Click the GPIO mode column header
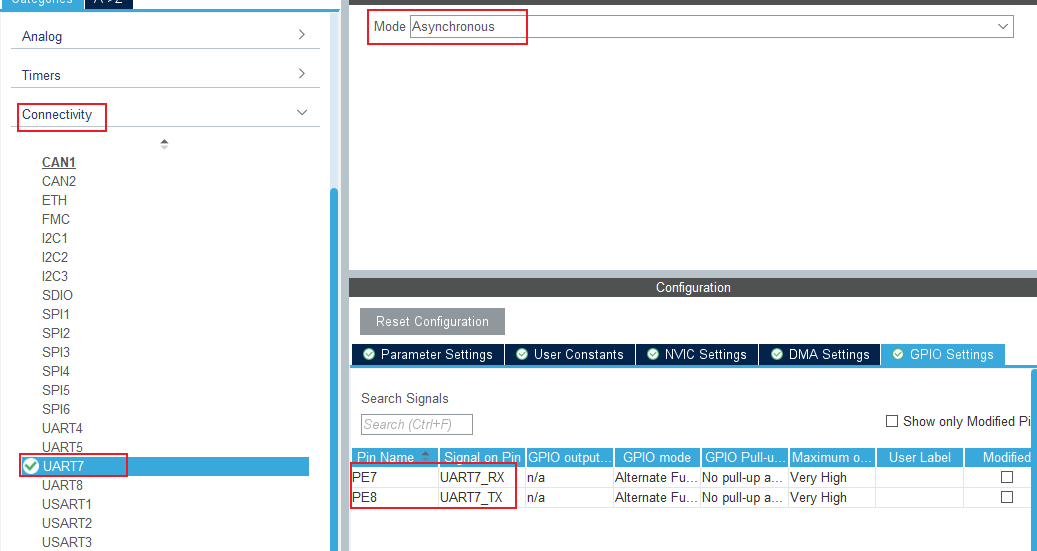The height and width of the screenshot is (551, 1037). (657, 457)
